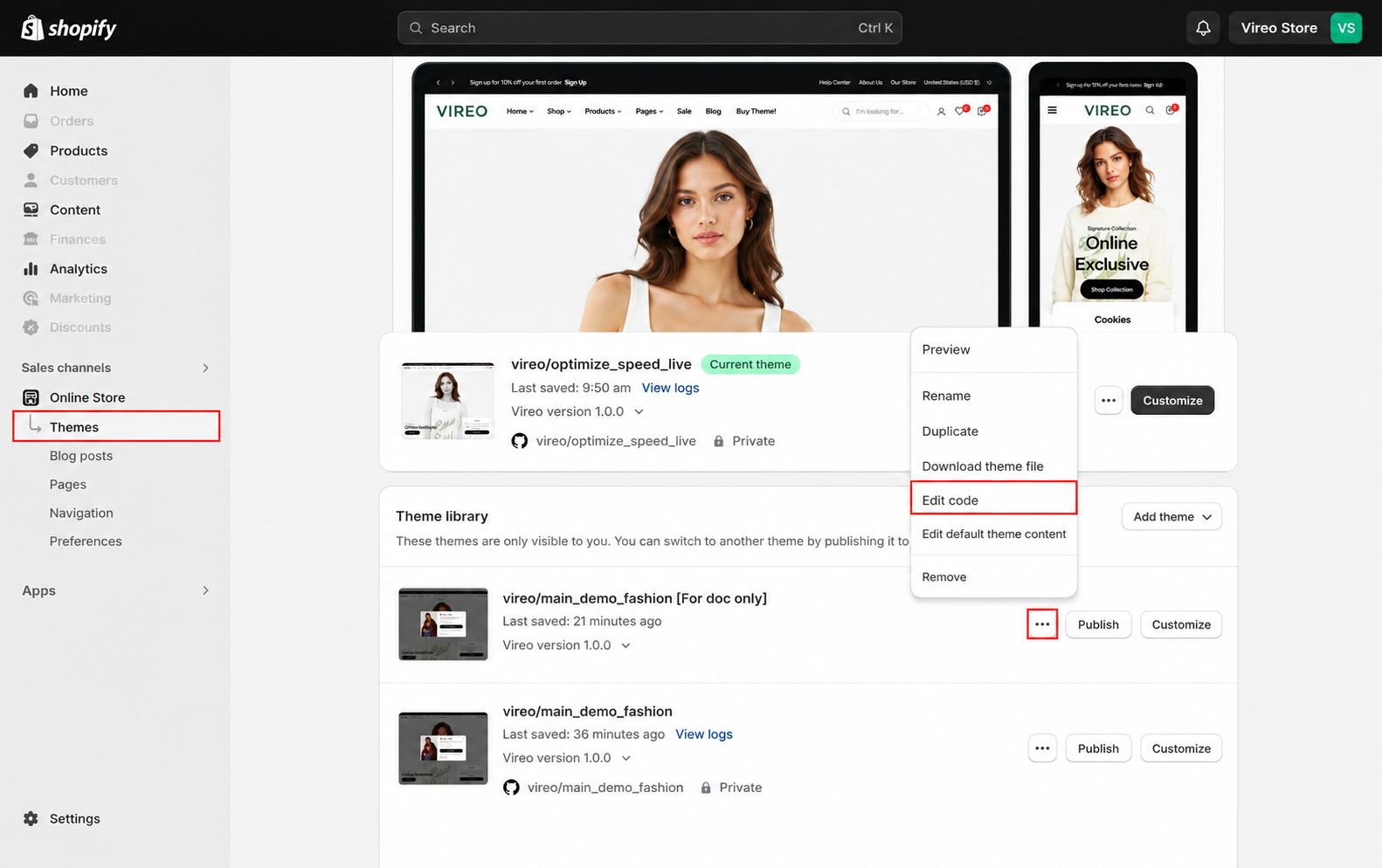
Task: Click the Theme library heading
Action: (x=442, y=516)
